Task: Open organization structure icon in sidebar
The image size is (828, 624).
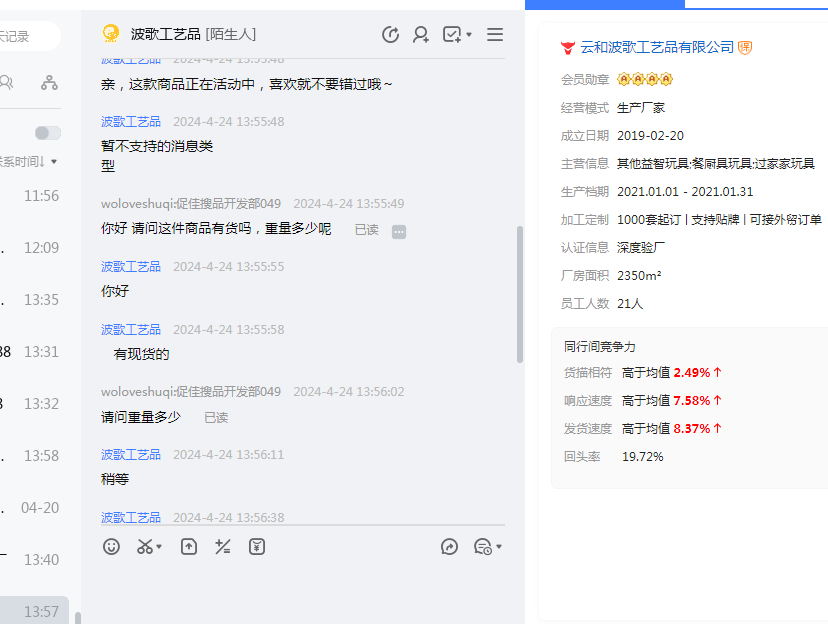Action: tap(49, 83)
